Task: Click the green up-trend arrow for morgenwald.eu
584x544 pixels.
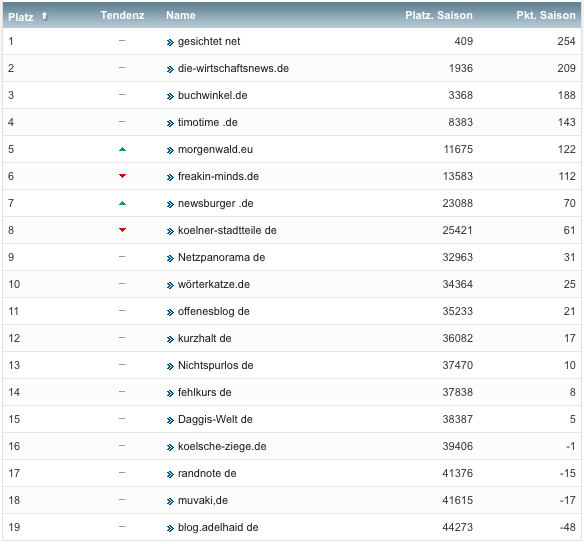Action: (123, 149)
